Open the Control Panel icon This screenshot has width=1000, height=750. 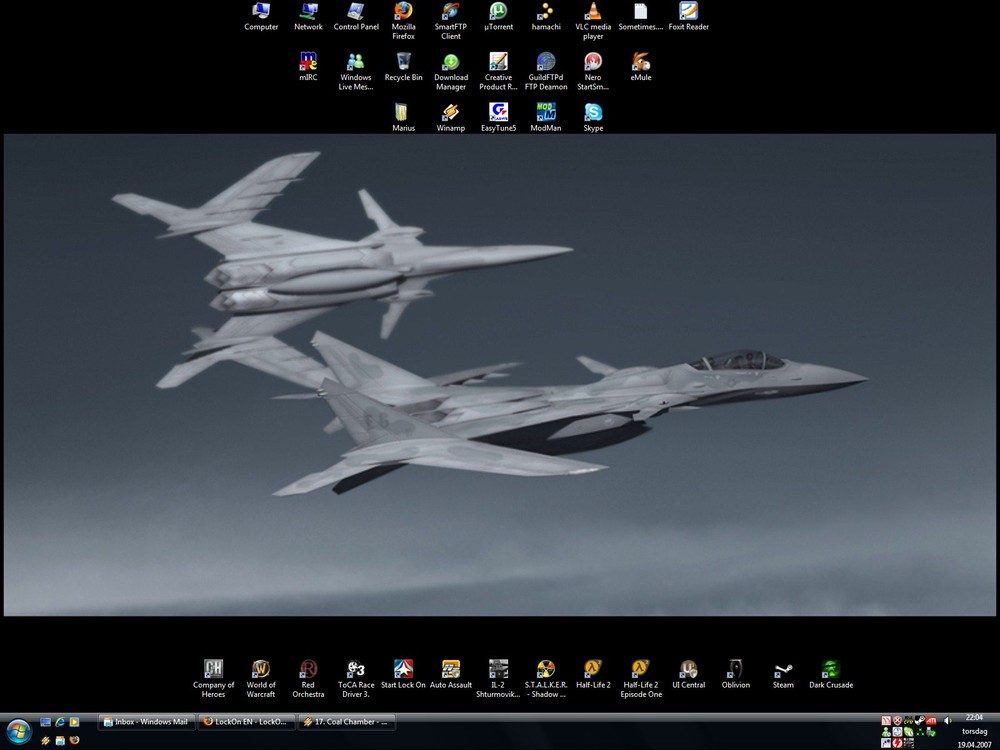tap(355, 10)
